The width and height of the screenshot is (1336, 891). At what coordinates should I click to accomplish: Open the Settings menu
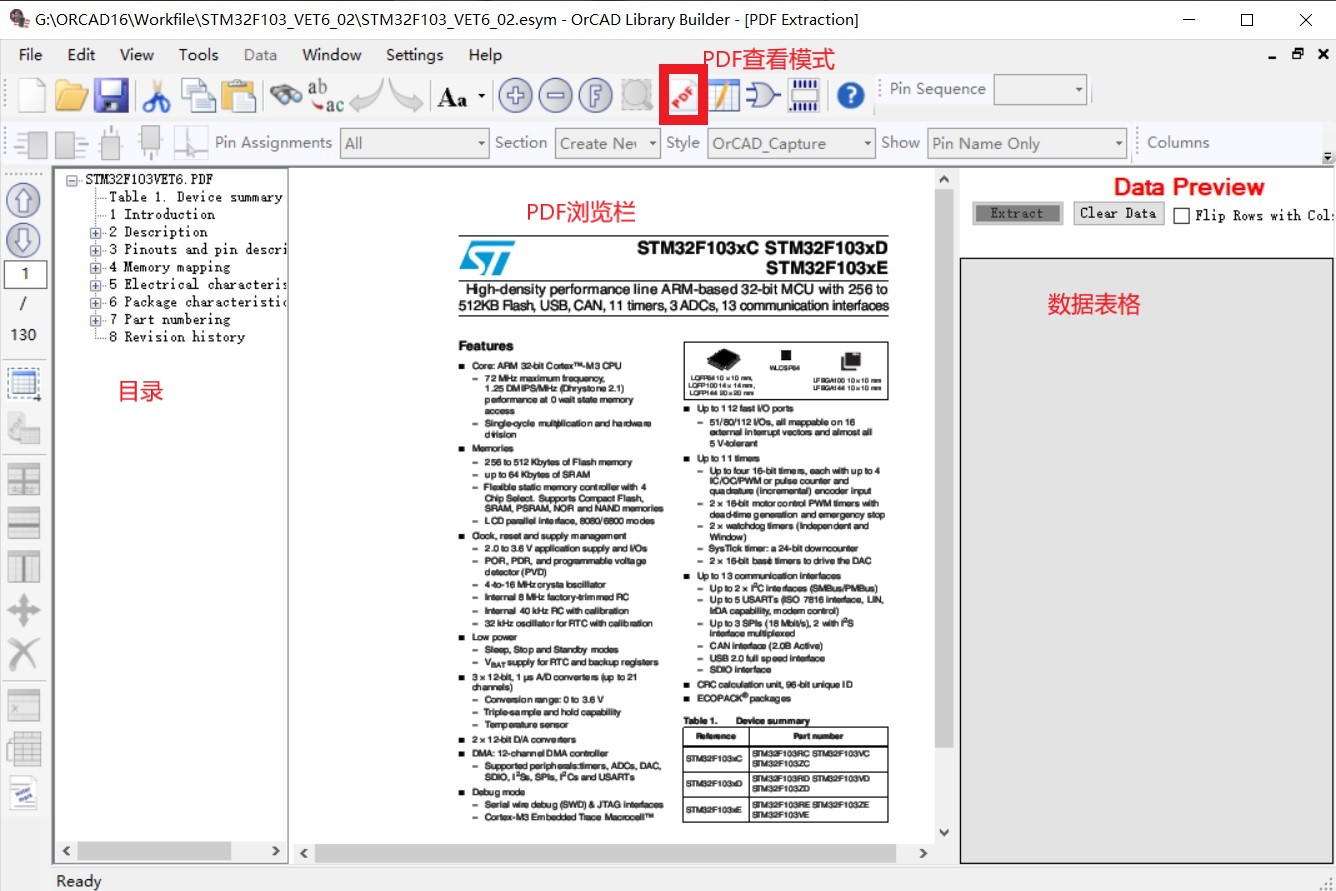414,55
